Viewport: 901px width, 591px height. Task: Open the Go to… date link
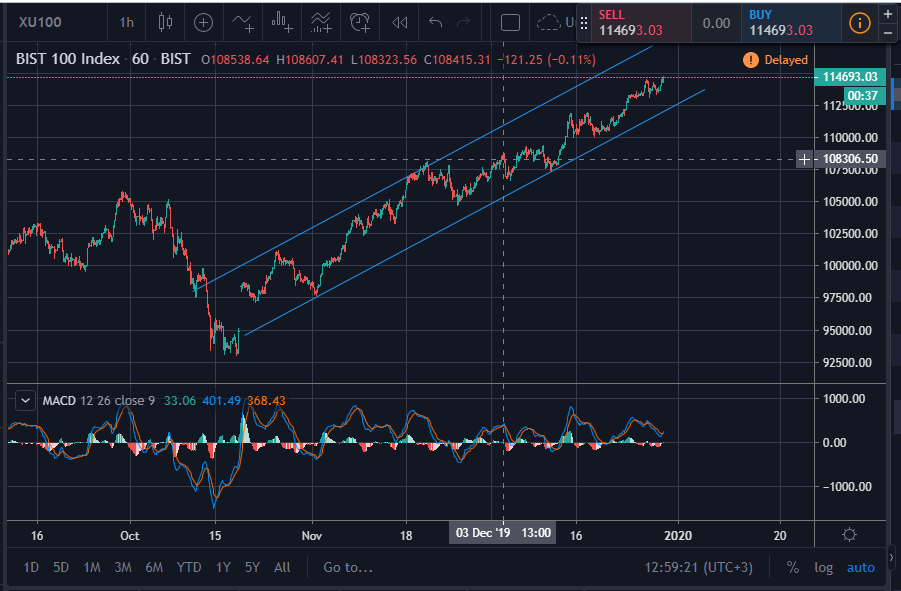pyautogui.click(x=348, y=567)
